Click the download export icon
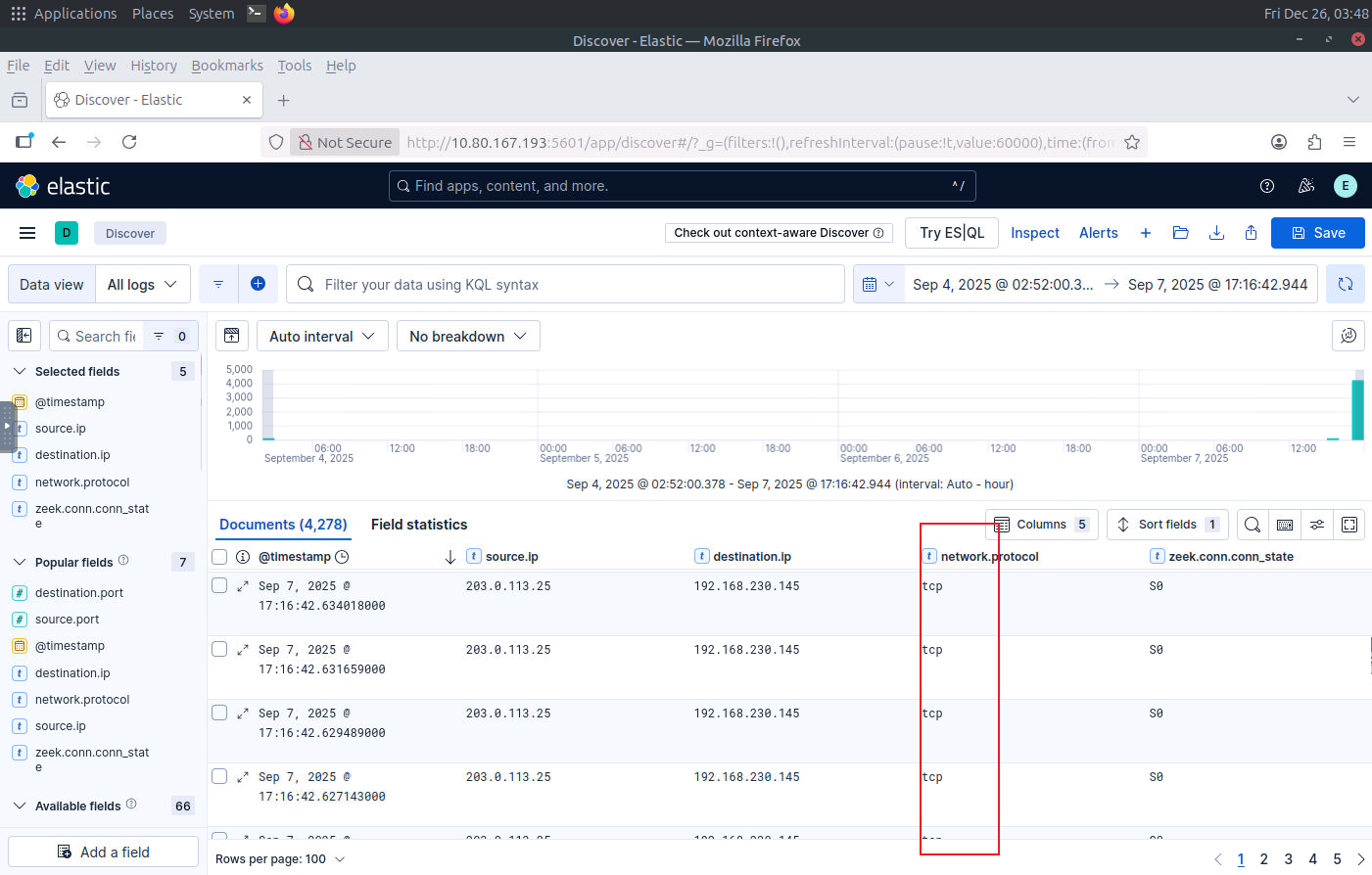The height and width of the screenshot is (875, 1372). 1216,233
